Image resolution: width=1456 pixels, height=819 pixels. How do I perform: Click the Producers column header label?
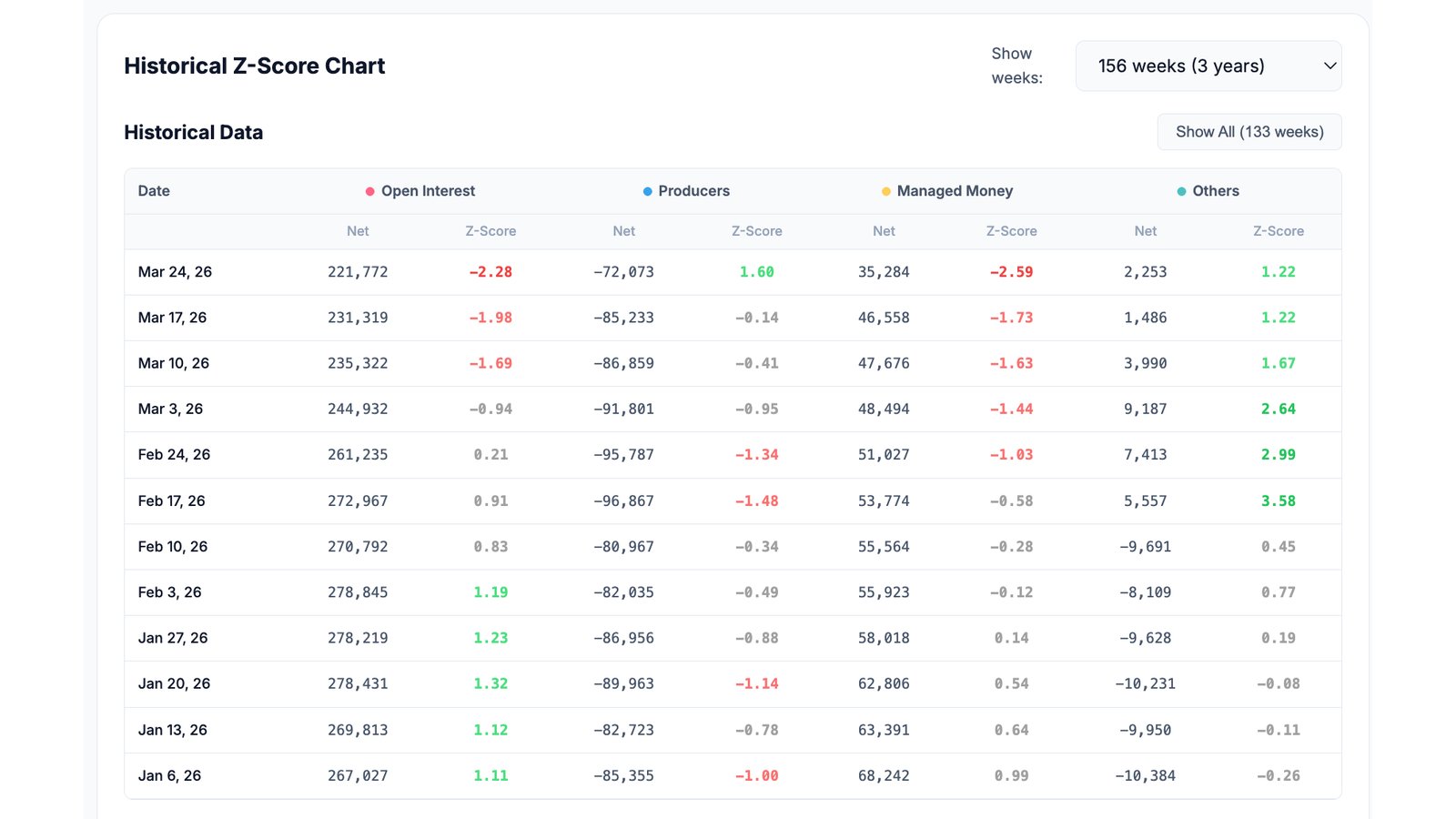[693, 191]
